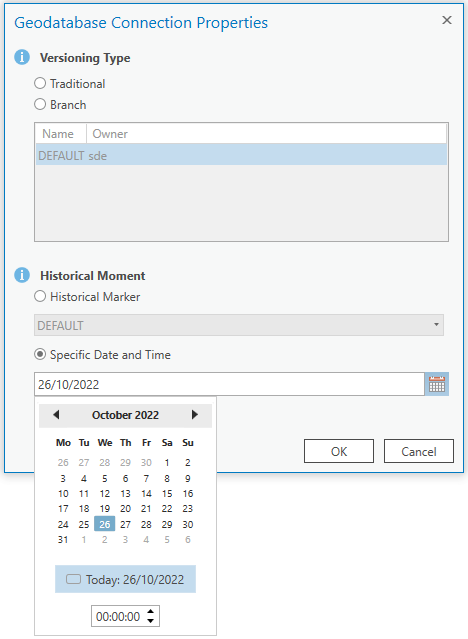
Task: Select Specific Date and Time option
Action: [40, 354]
